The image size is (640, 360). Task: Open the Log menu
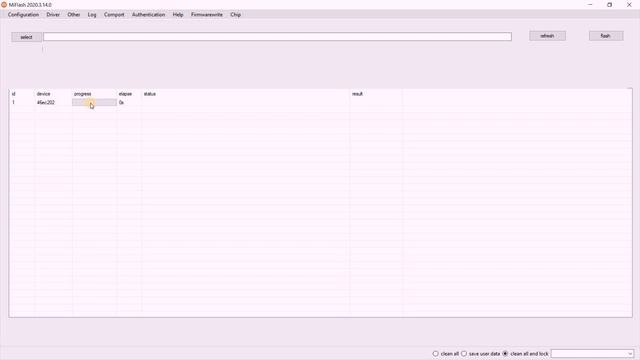[x=92, y=15]
